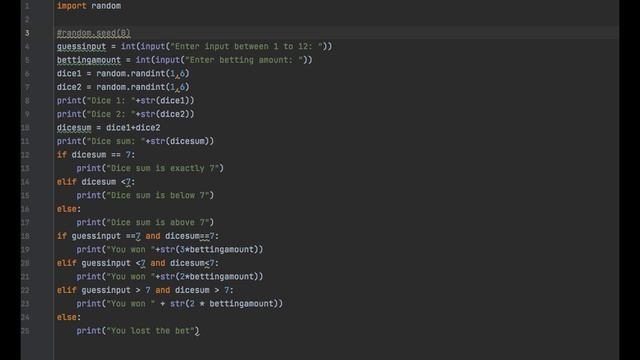The height and width of the screenshot is (360, 640).
Task: Click 'else:' on line 24
Action: click(x=69, y=317)
